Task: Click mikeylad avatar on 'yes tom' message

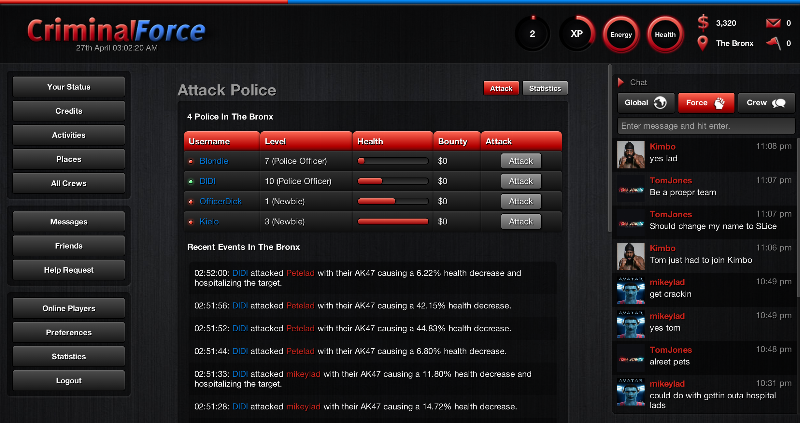Action: click(631, 325)
